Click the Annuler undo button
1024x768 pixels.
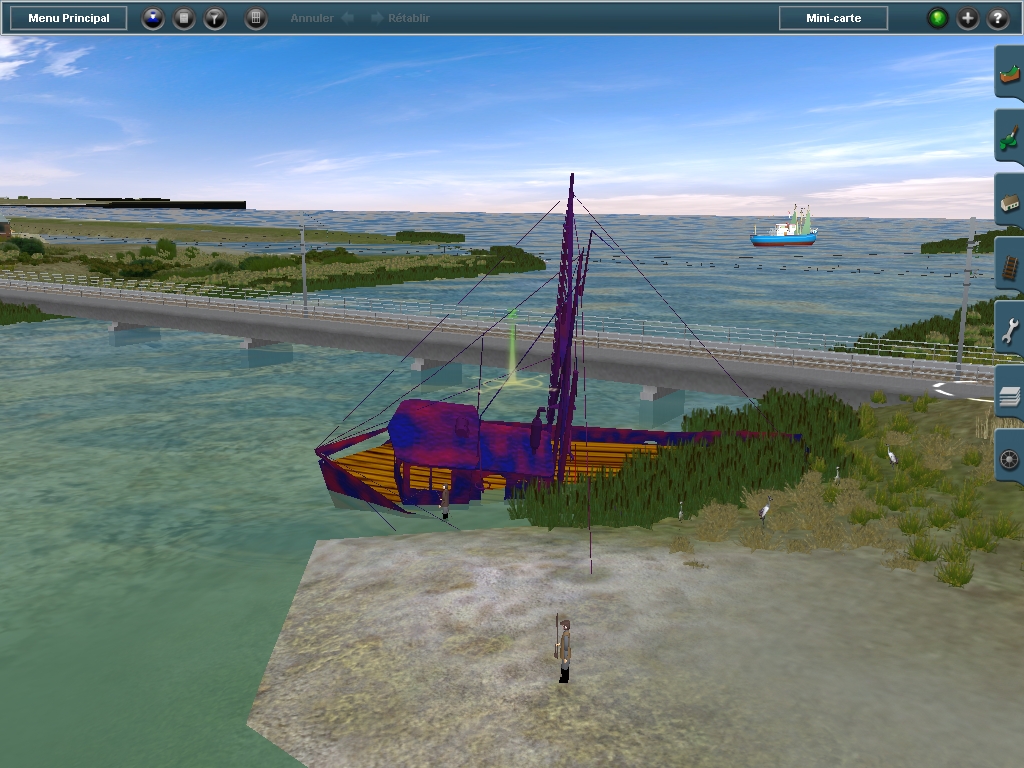click(322, 18)
